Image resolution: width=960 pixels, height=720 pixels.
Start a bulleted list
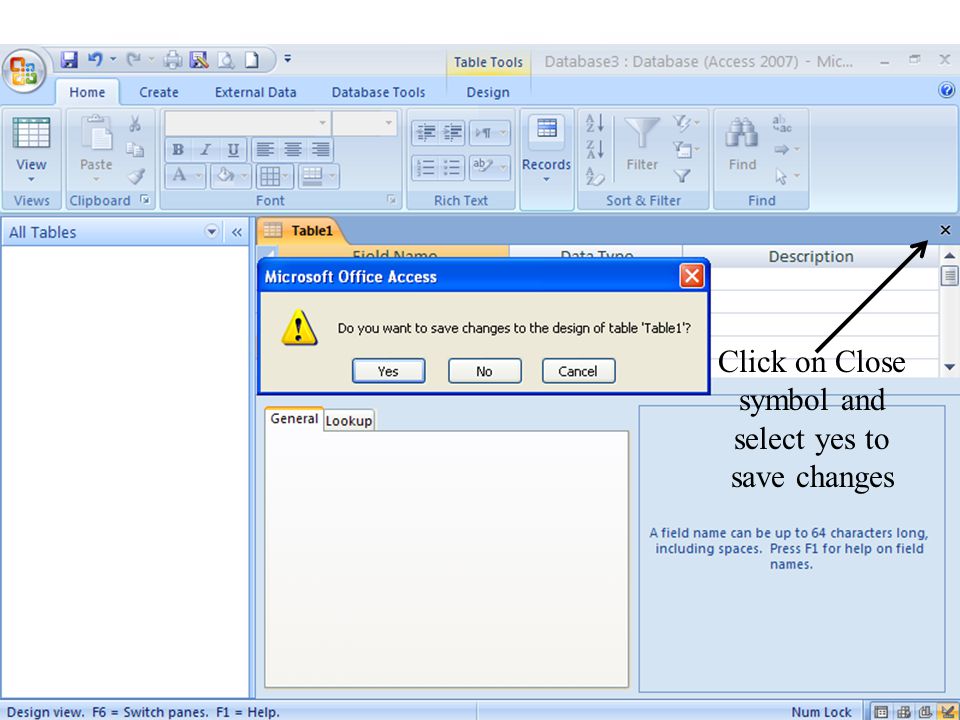452,168
